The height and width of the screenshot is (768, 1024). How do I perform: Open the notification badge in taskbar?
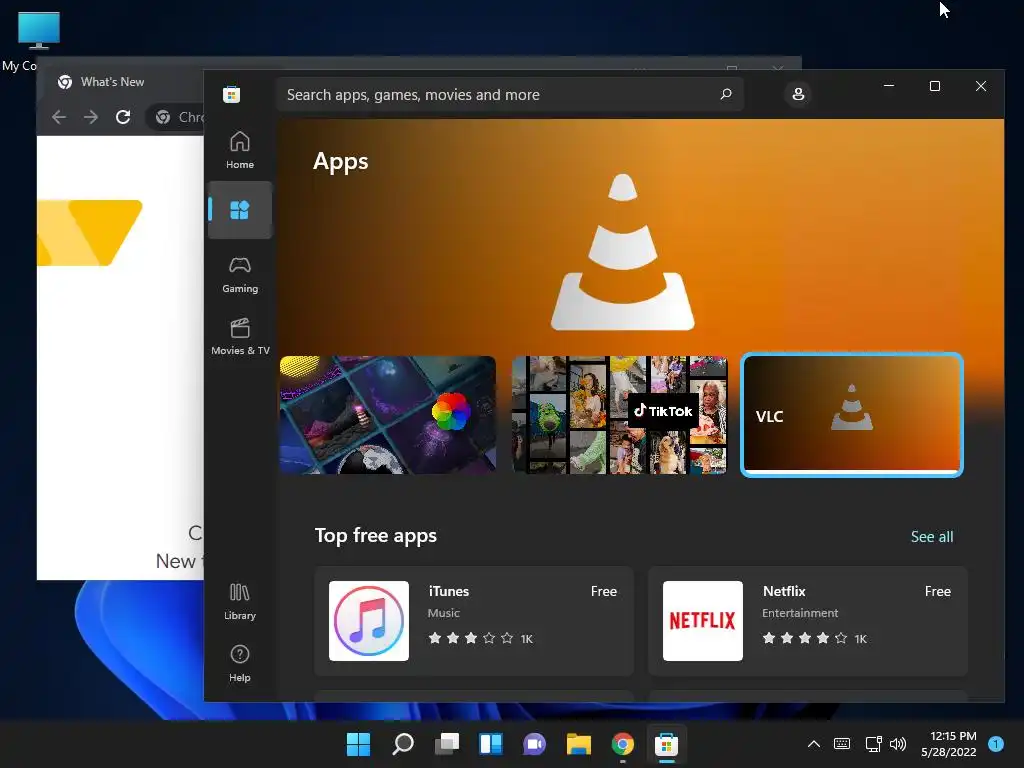point(995,744)
